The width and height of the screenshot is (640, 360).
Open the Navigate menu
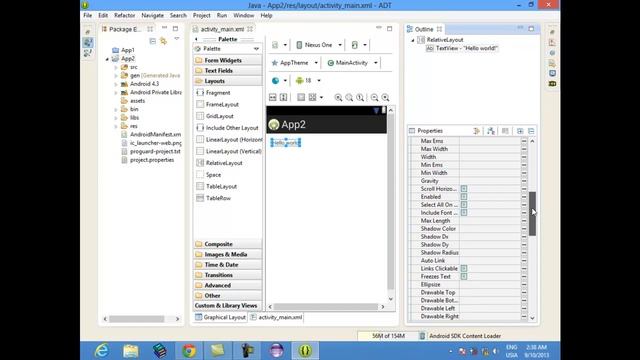(152, 16)
